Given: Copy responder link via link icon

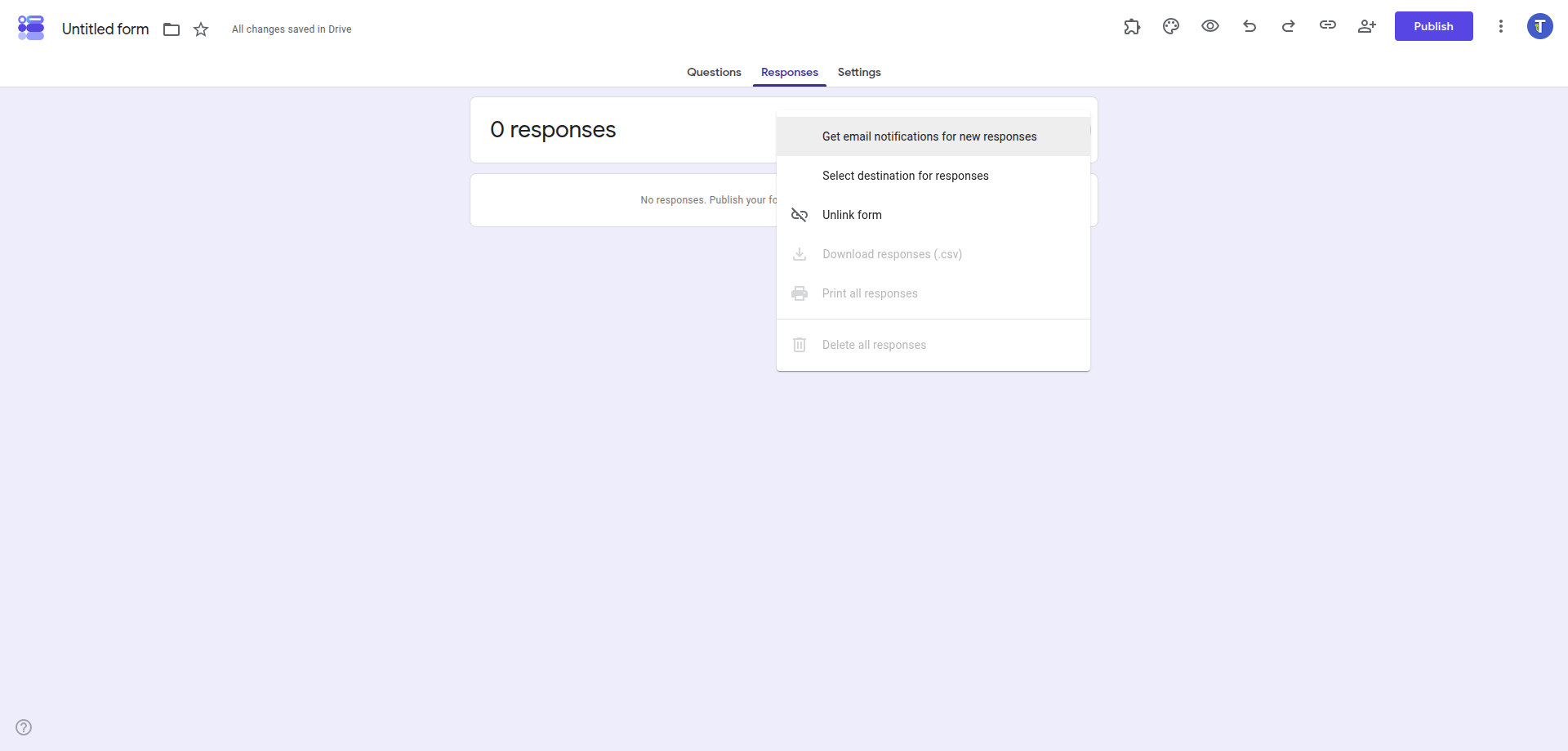Looking at the screenshot, I should click(1328, 25).
